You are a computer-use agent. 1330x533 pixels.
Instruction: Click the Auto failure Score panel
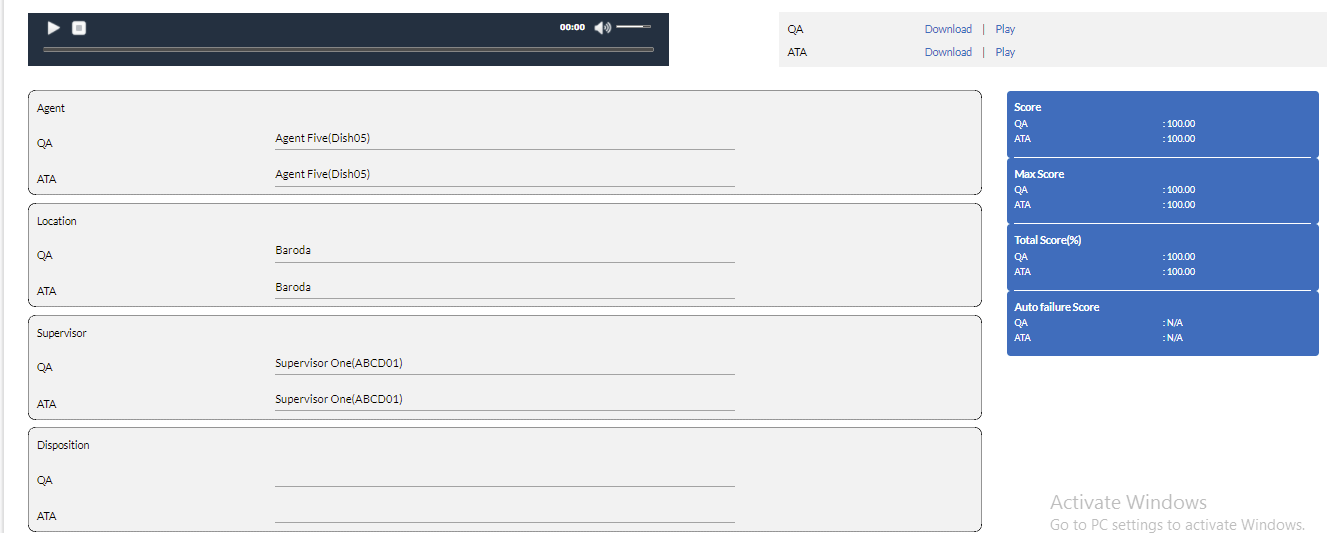coord(1163,323)
